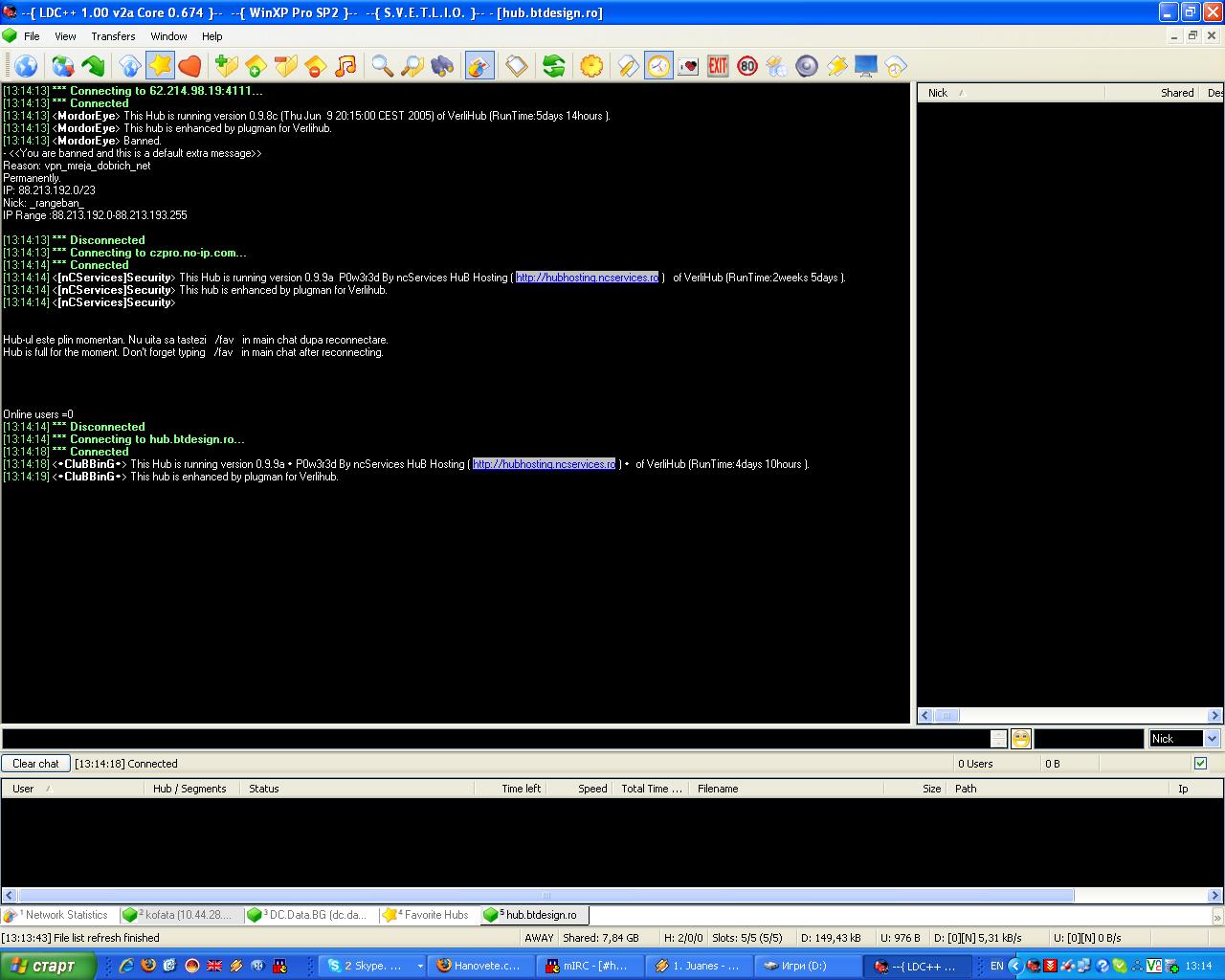
Task: Sort user list by Shared column
Action: pyautogui.click(x=1152, y=93)
